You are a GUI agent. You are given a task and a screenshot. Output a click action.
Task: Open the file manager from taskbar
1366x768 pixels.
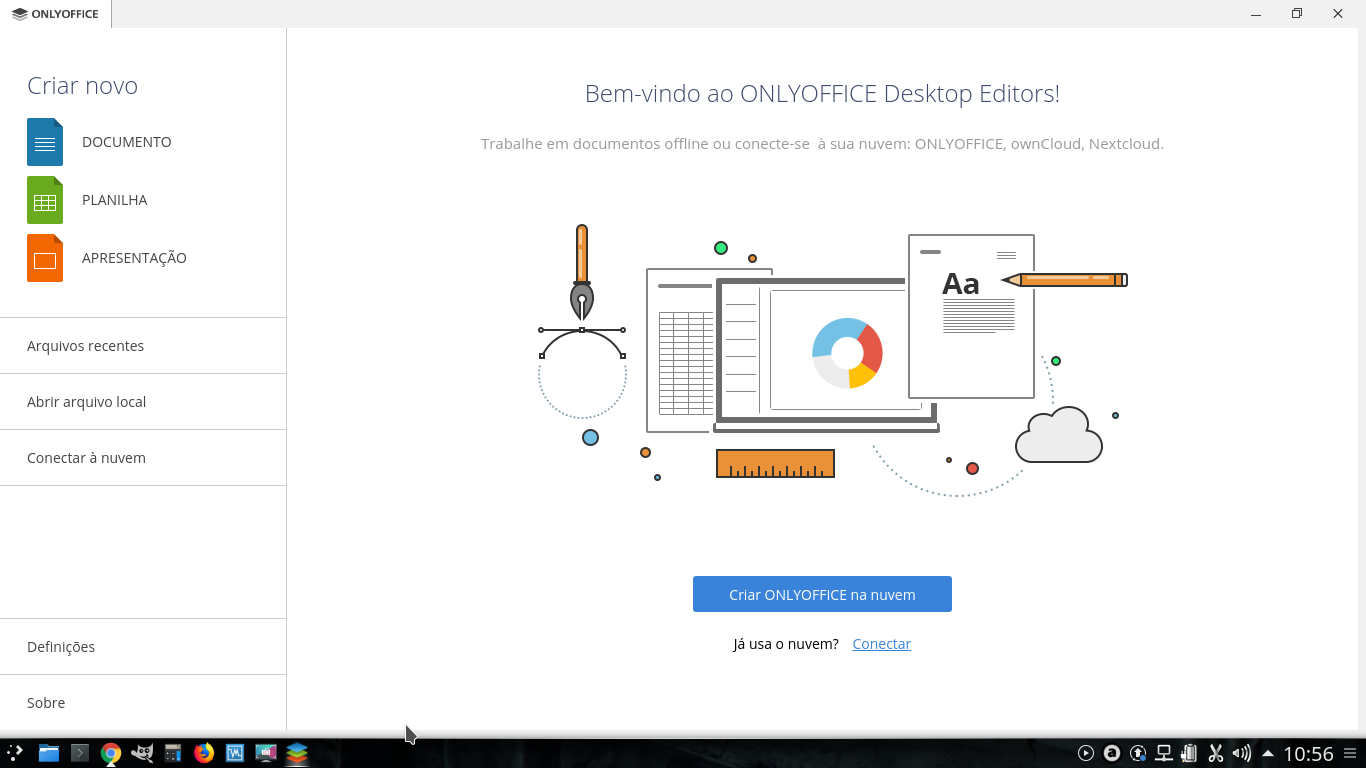(x=49, y=753)
